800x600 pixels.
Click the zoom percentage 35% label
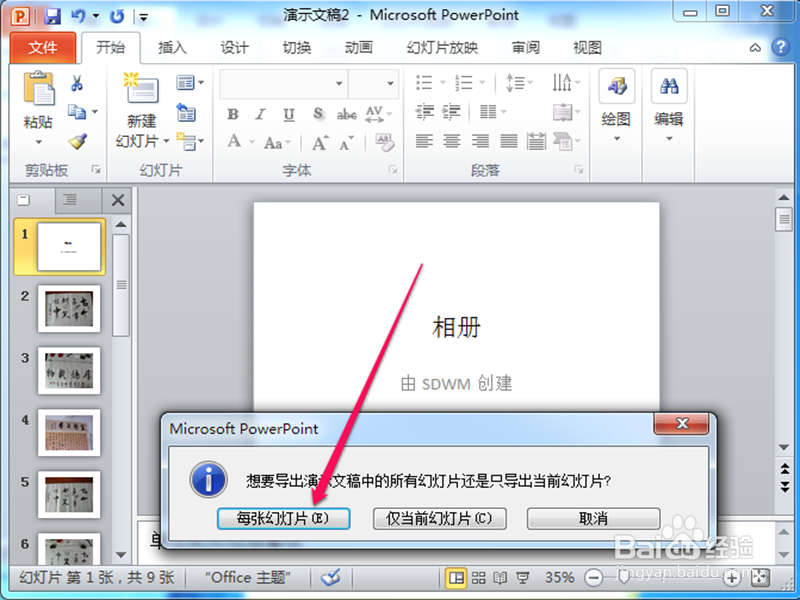(560, 578)
